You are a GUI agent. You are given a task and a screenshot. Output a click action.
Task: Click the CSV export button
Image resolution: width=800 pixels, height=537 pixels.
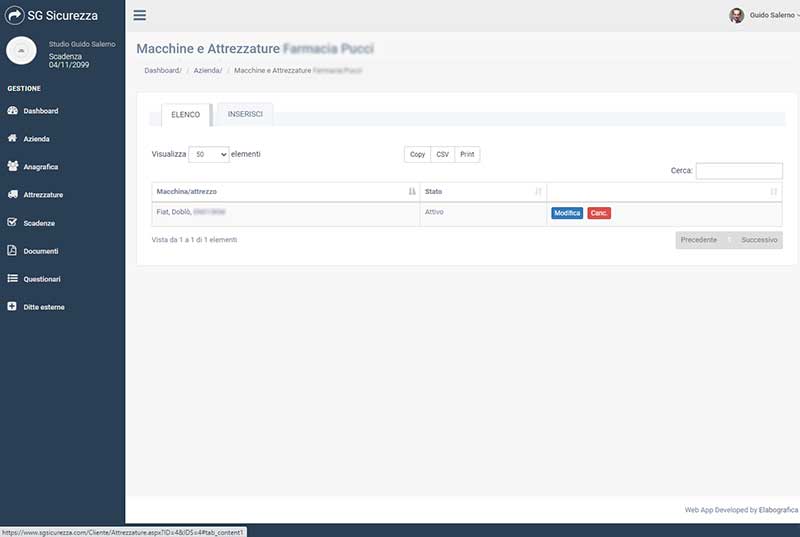coord(442,154)
